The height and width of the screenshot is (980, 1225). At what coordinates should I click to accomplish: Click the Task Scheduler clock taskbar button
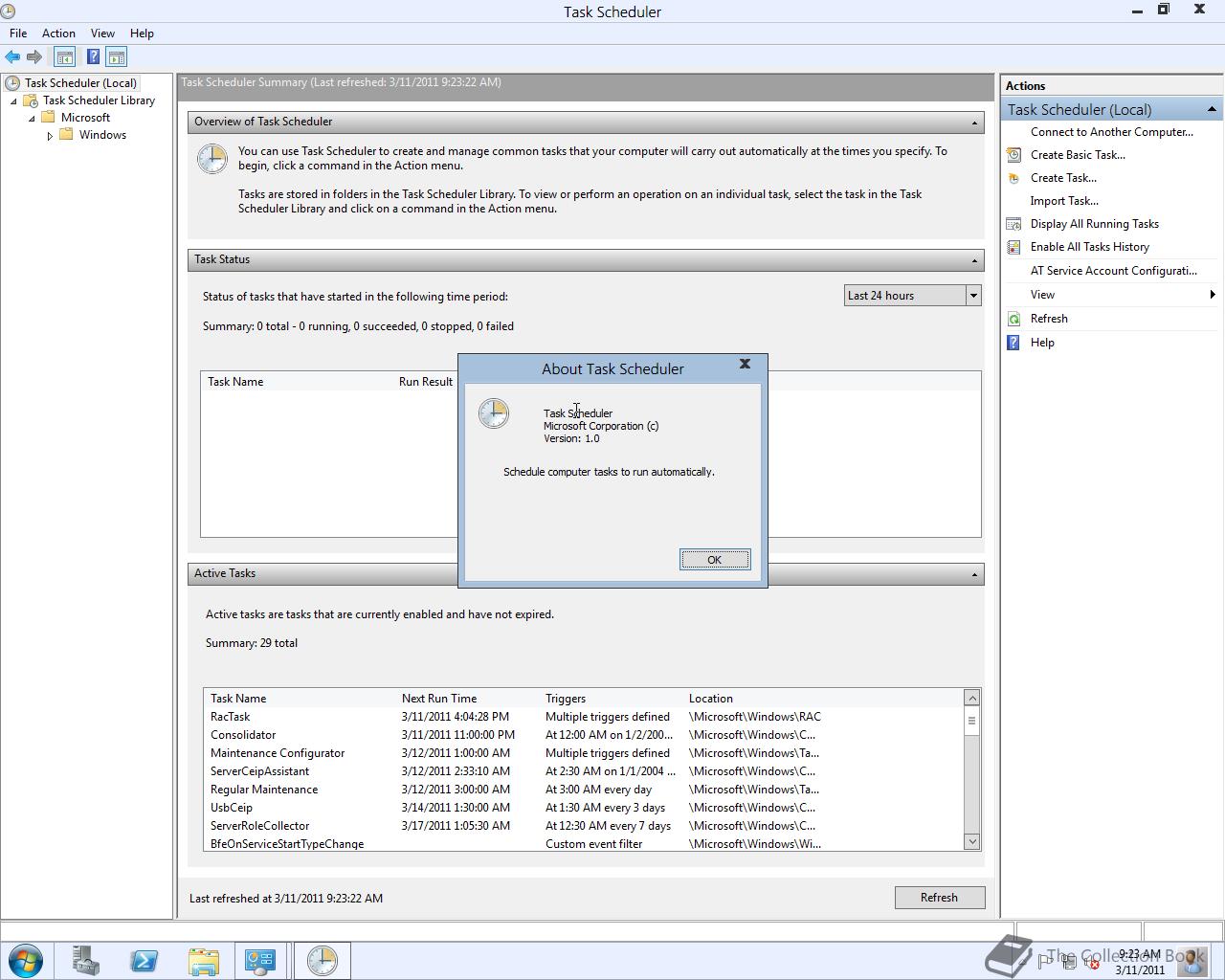pyautogui.click(x=323, y=961)
